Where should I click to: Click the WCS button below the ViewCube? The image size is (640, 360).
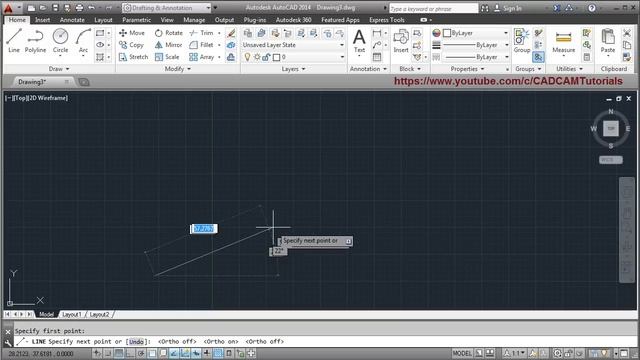tap(611, 160)
